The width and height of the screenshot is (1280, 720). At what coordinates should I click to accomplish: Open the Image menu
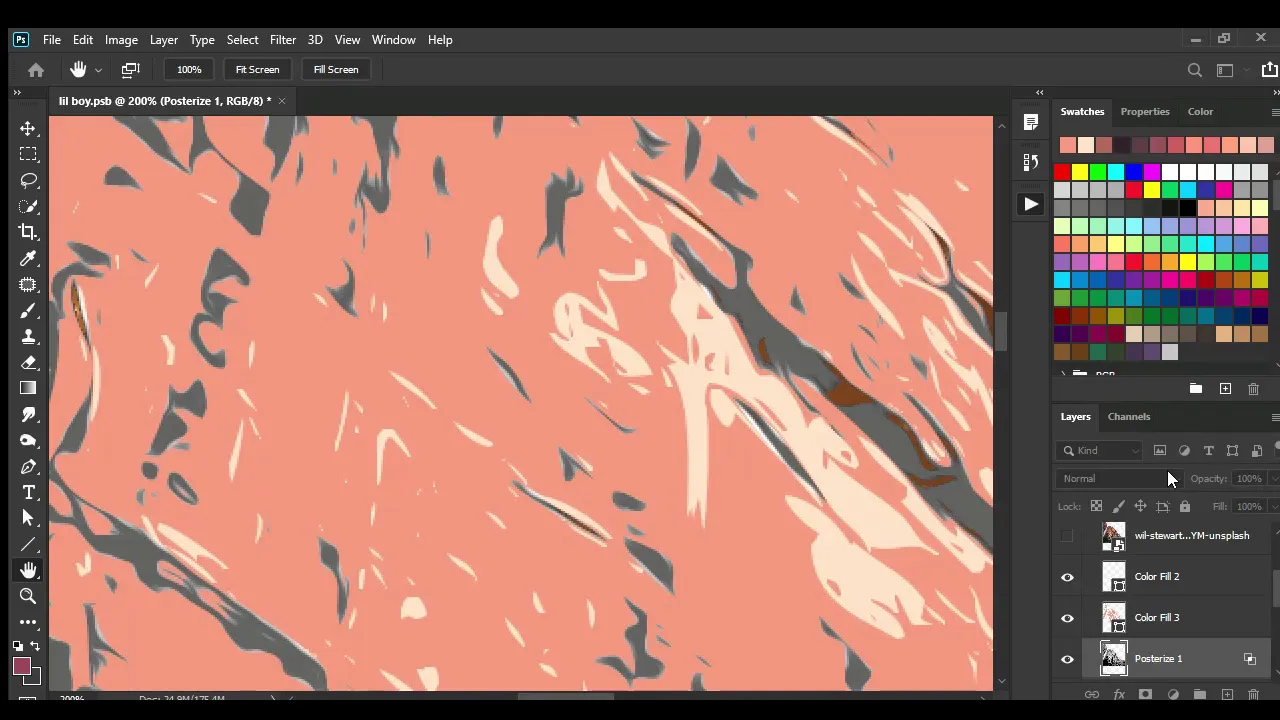121,40
